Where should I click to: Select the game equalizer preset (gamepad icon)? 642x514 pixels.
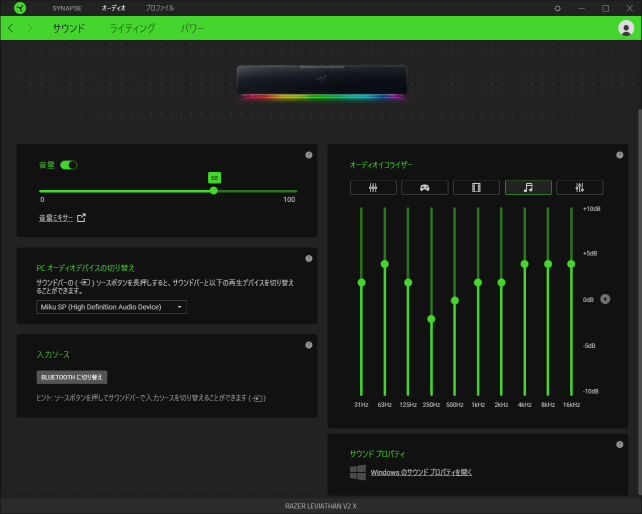(425, 187)
